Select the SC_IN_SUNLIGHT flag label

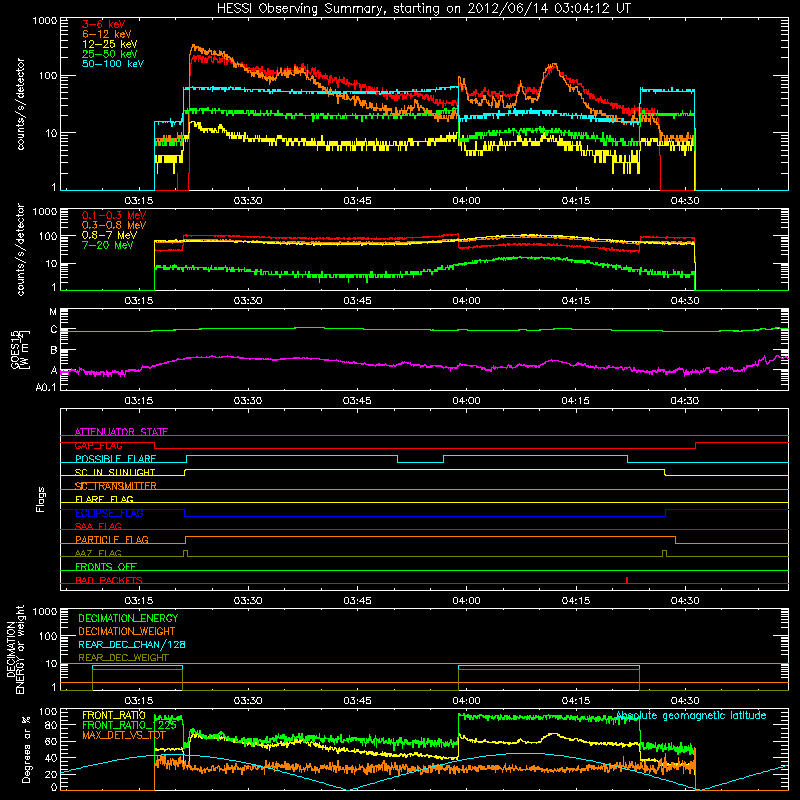click(x=115, y=472)
